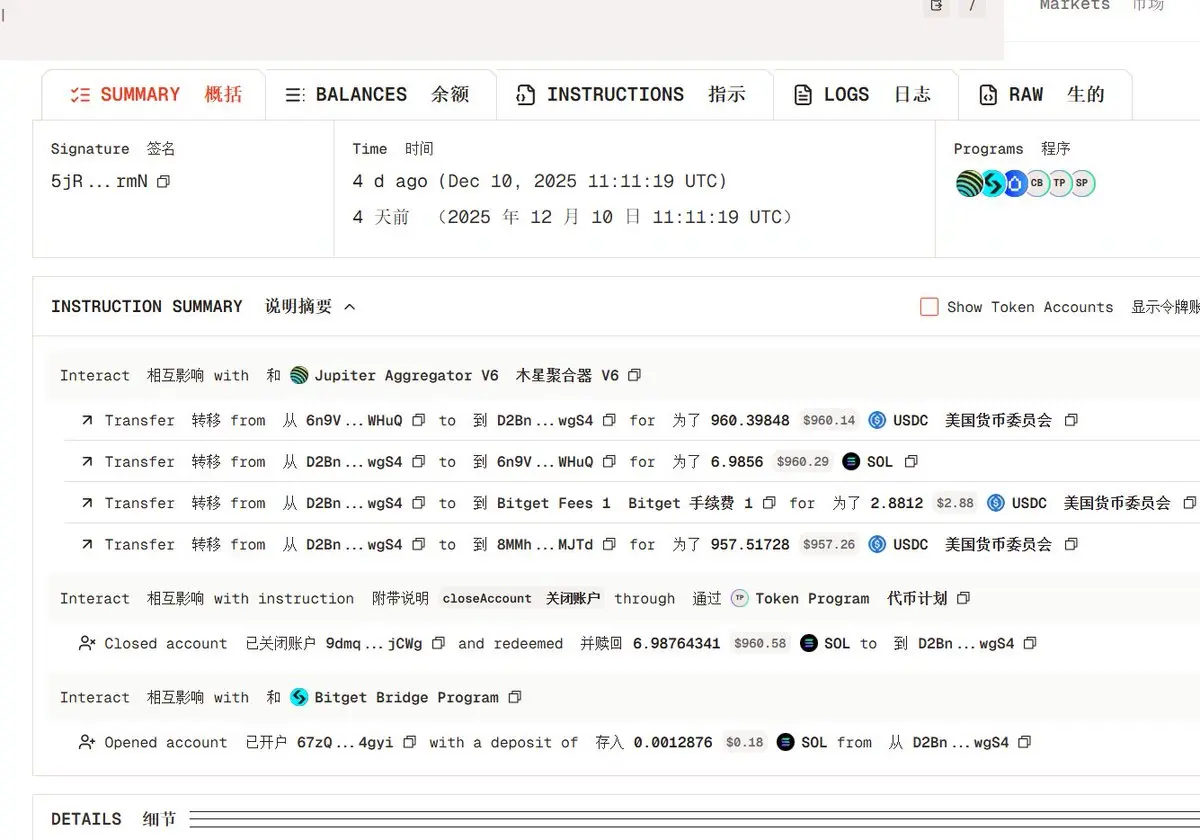Copy USDC token address in the 957.51728 row
The height and width of the screenshot is (840, 1200).
pos(1071,545)
